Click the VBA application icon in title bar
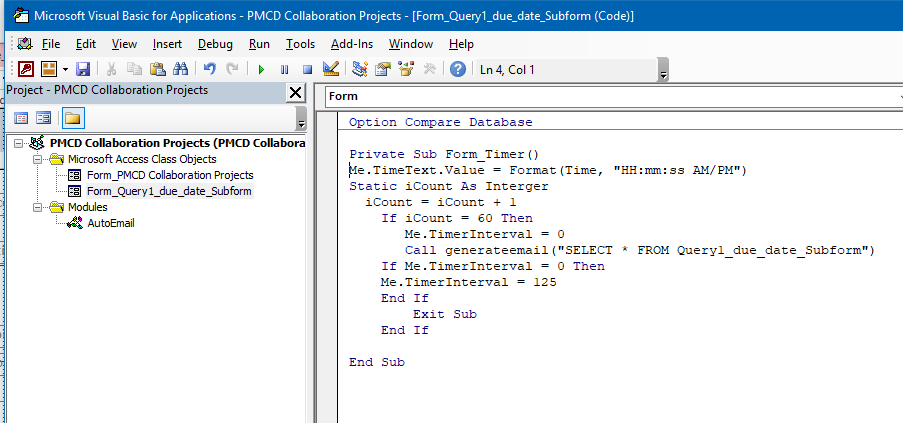The width and height of the screenshot is (903, 423). click(x=21, y=15)
